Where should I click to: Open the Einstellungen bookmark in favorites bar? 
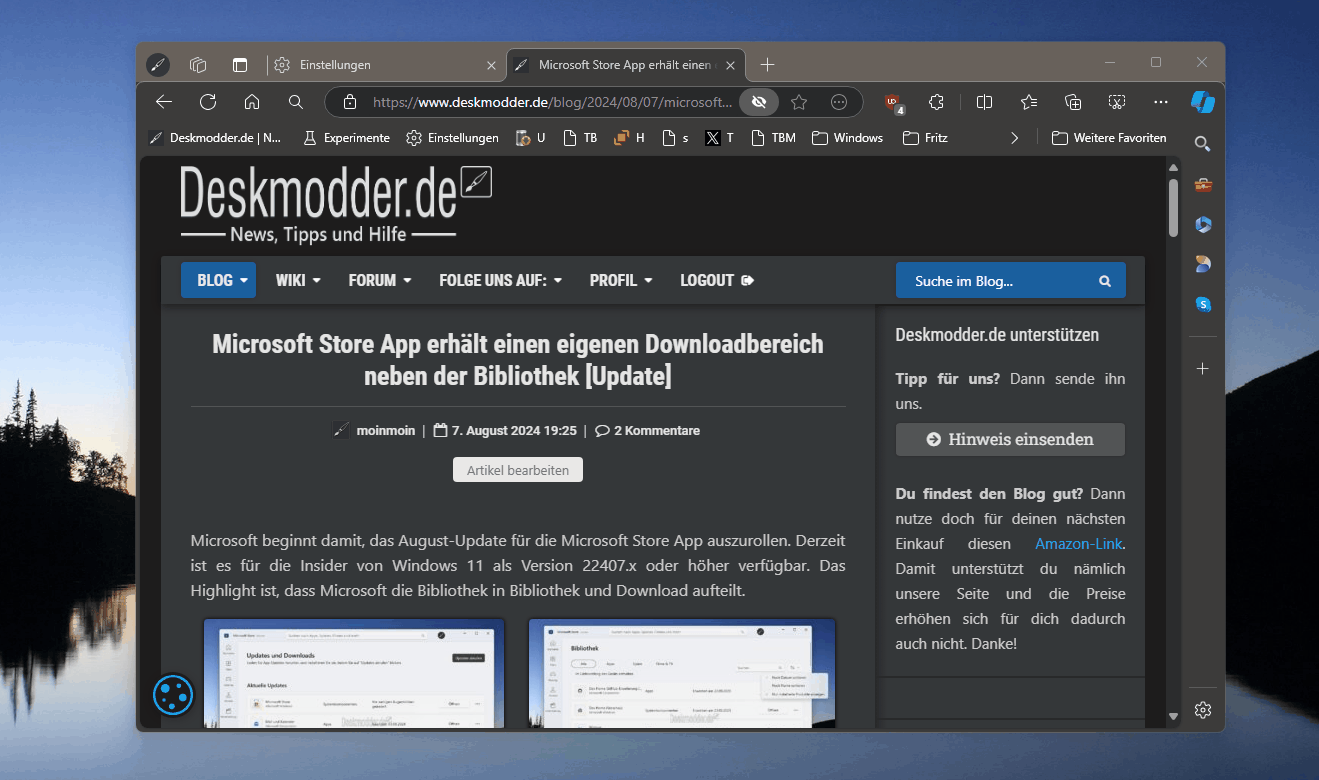[452, 138]
